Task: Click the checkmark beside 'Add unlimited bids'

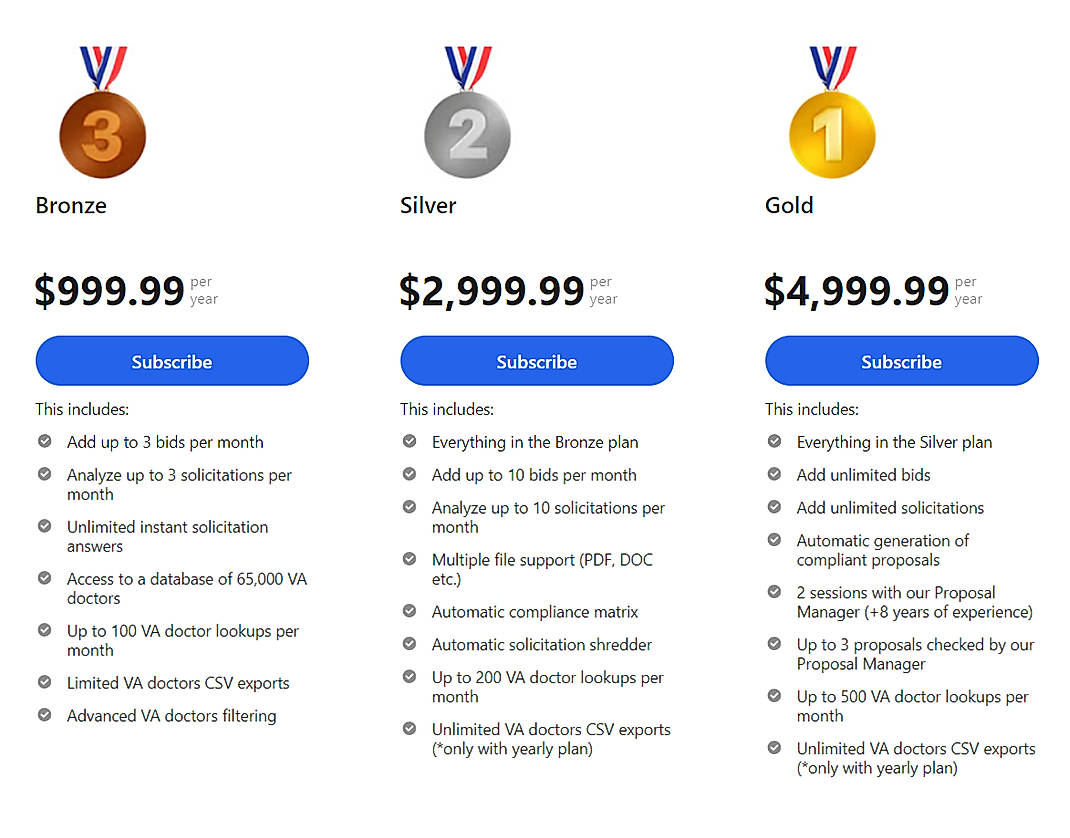Action: pos(774,474)
